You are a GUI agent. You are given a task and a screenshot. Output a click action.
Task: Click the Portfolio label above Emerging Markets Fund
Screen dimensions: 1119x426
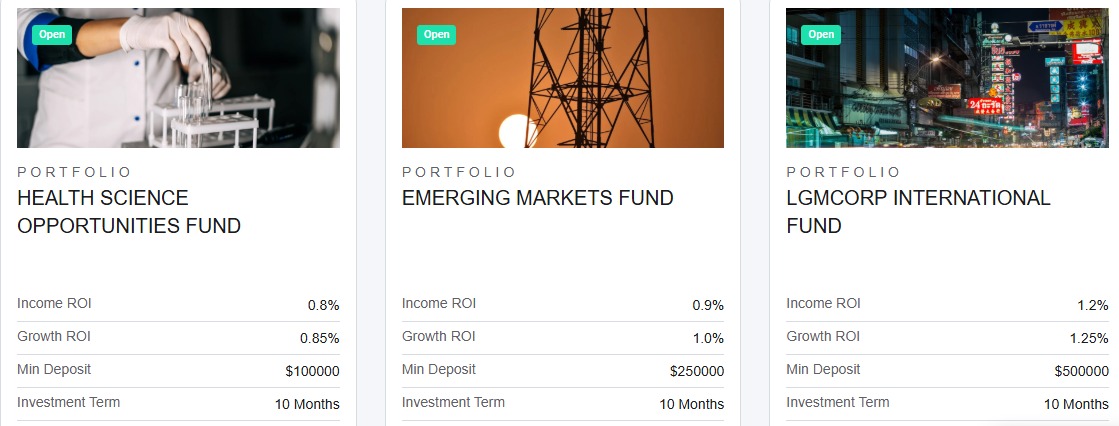pos(459,172)
